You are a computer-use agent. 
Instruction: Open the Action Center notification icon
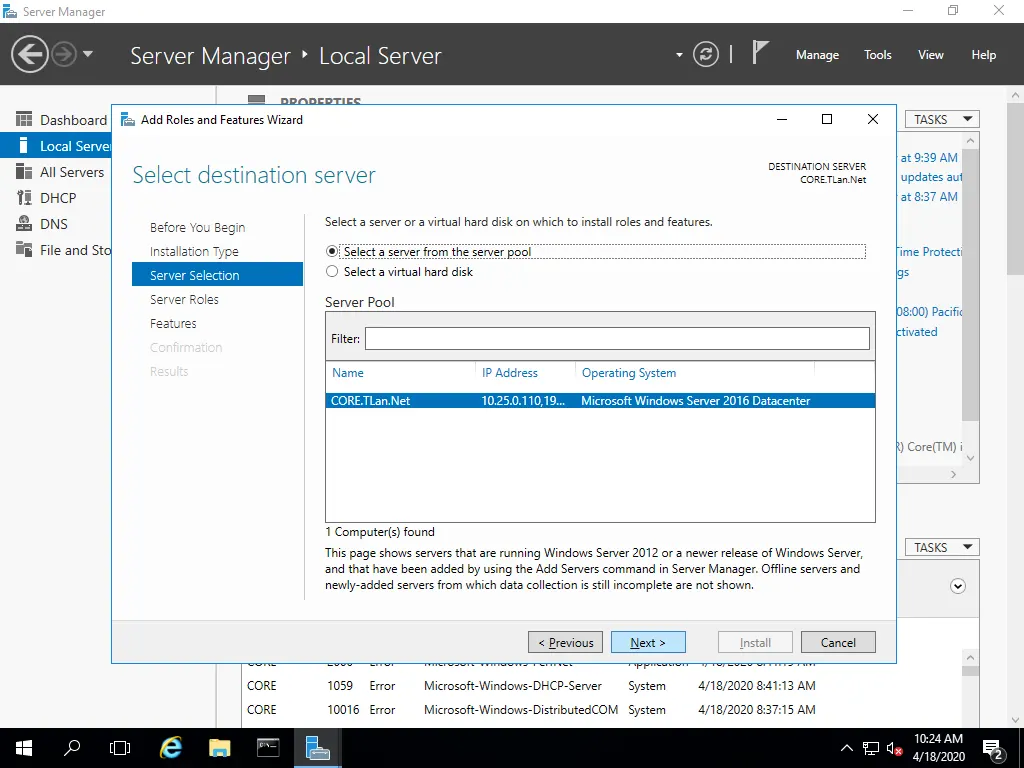coord(992,748)
